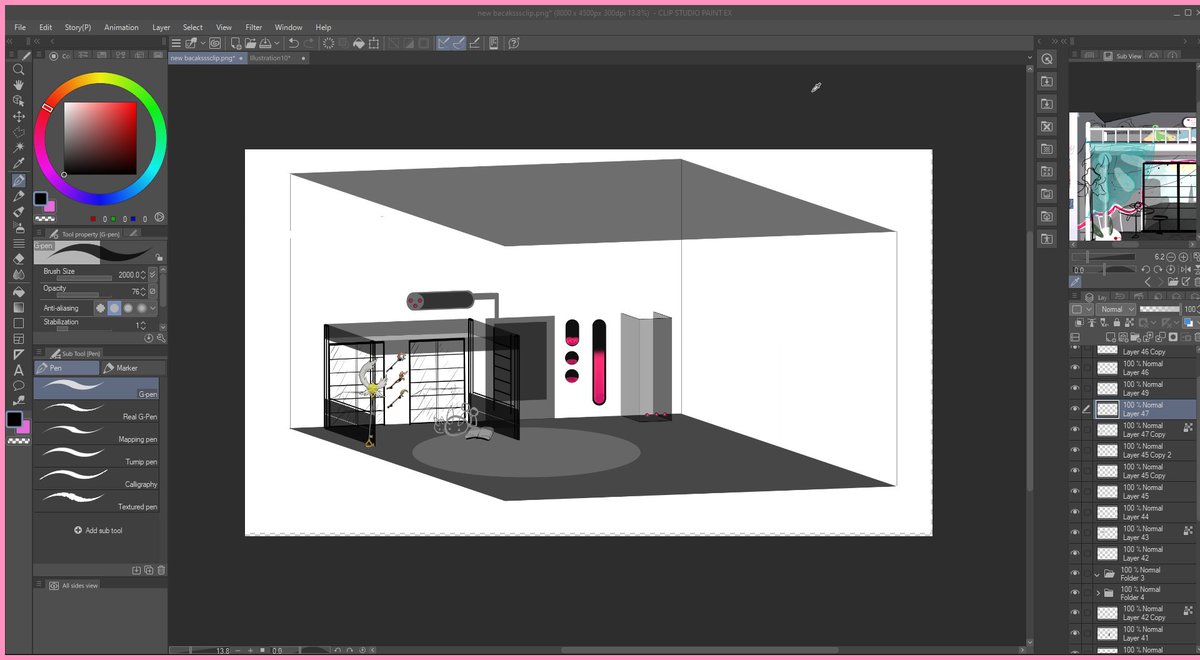Select the Pencil tool

tap(18, 196)
